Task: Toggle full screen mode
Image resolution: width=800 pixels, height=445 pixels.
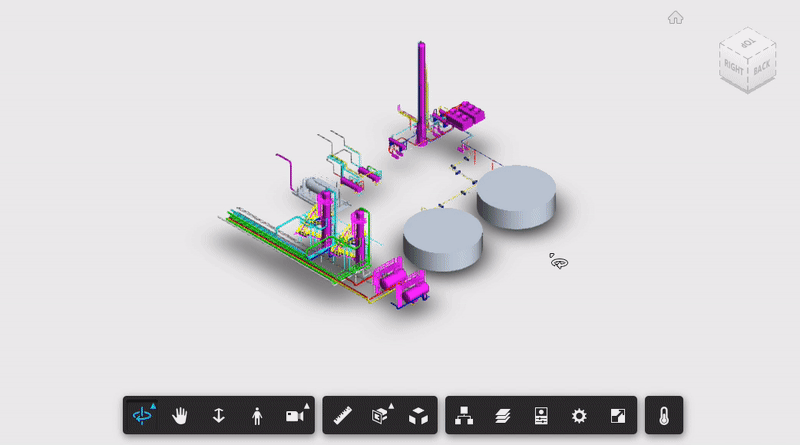Action: coord(617,416)
